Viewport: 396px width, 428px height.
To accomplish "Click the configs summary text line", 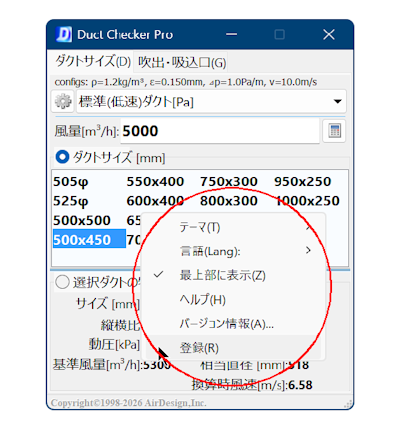I will pos(186,82).
